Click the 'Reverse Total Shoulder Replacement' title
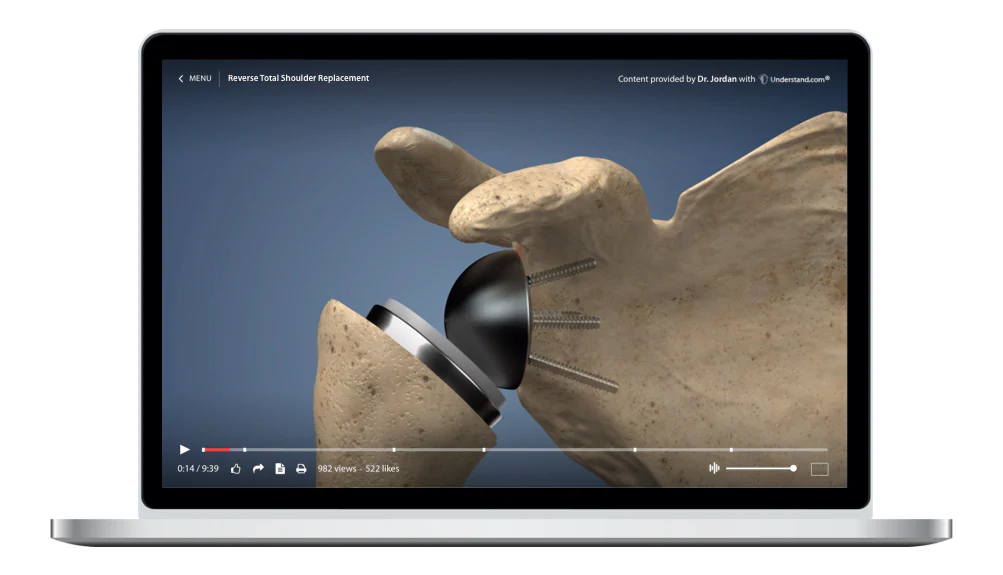This screenshot has height=575, width=1003. click(298, 78)
